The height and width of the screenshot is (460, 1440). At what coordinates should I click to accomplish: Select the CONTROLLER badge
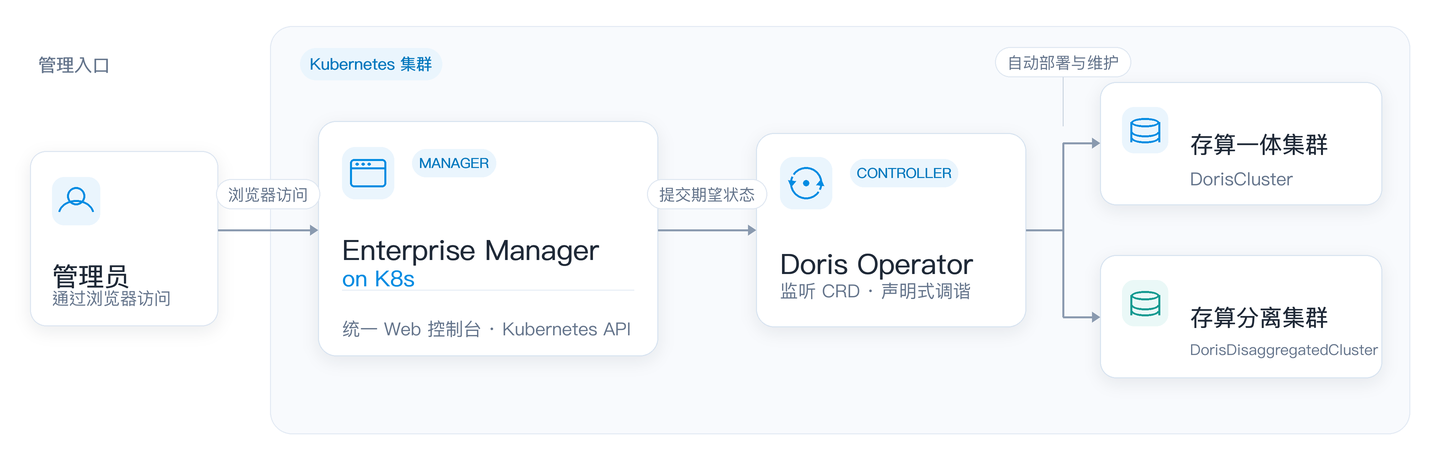click(904, 173)
